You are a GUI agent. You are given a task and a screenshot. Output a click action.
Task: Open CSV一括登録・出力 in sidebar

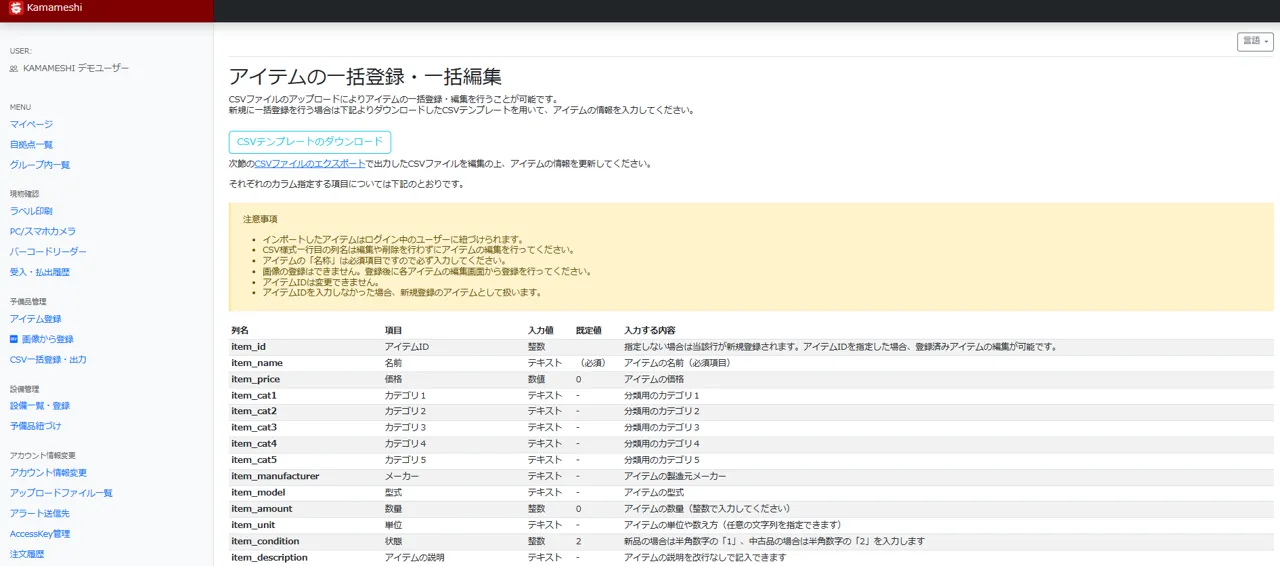[48, 359]
